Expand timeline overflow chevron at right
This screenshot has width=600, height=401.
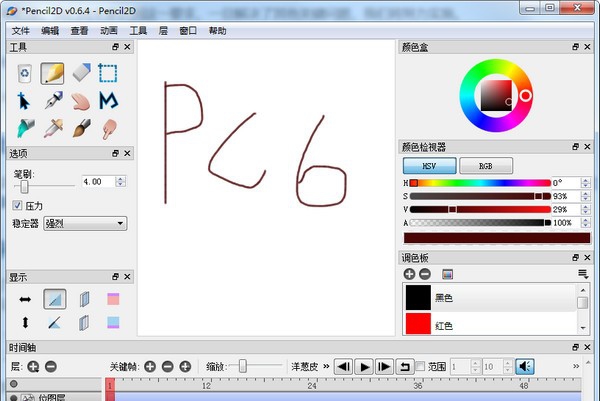576,366
